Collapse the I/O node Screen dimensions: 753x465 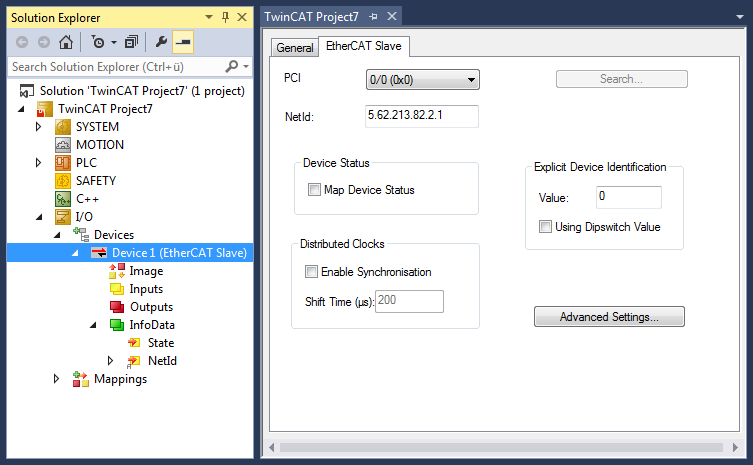39,217
